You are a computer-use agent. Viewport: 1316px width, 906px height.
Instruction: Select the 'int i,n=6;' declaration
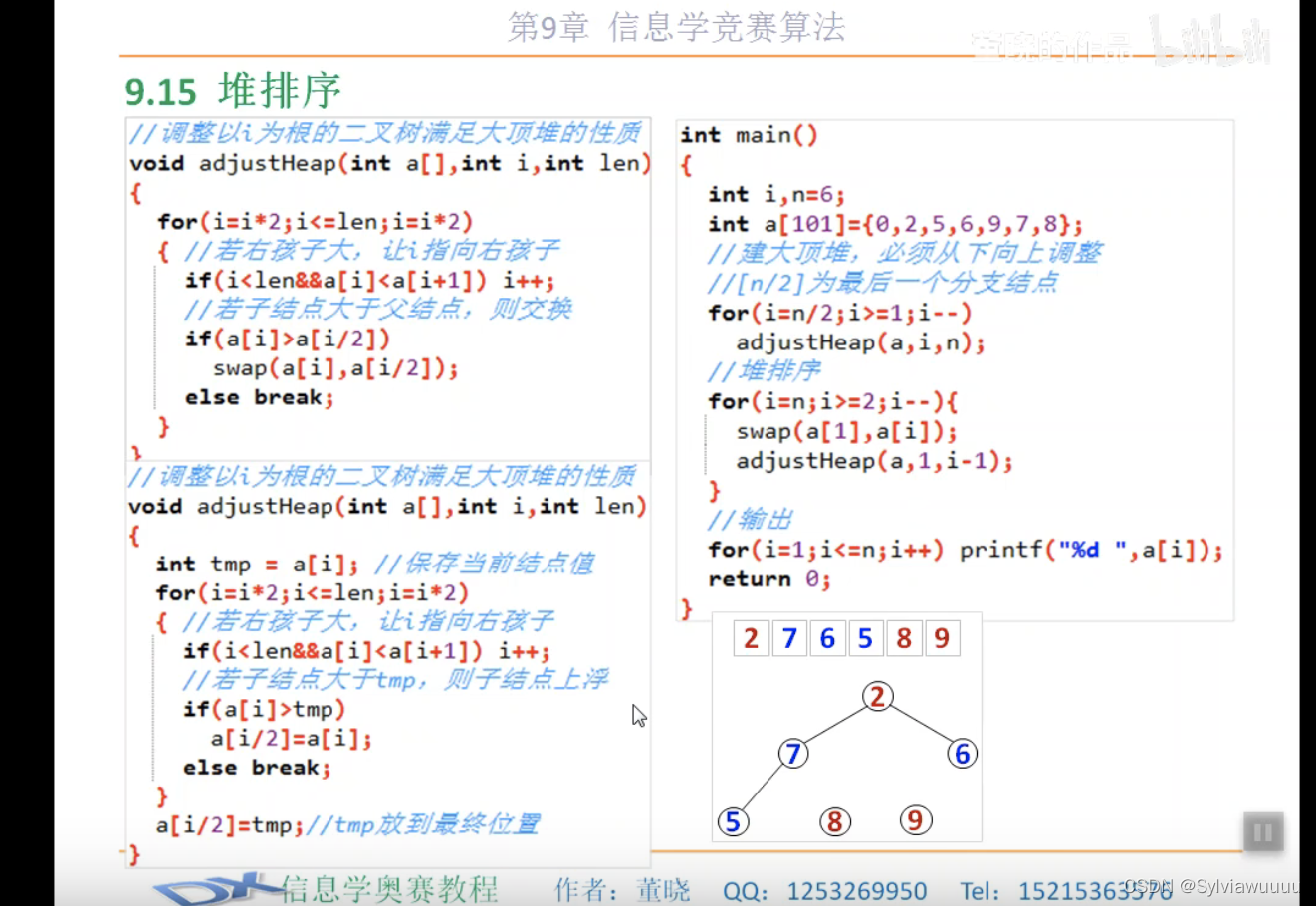pyautogui.click(x=776, y=194)
